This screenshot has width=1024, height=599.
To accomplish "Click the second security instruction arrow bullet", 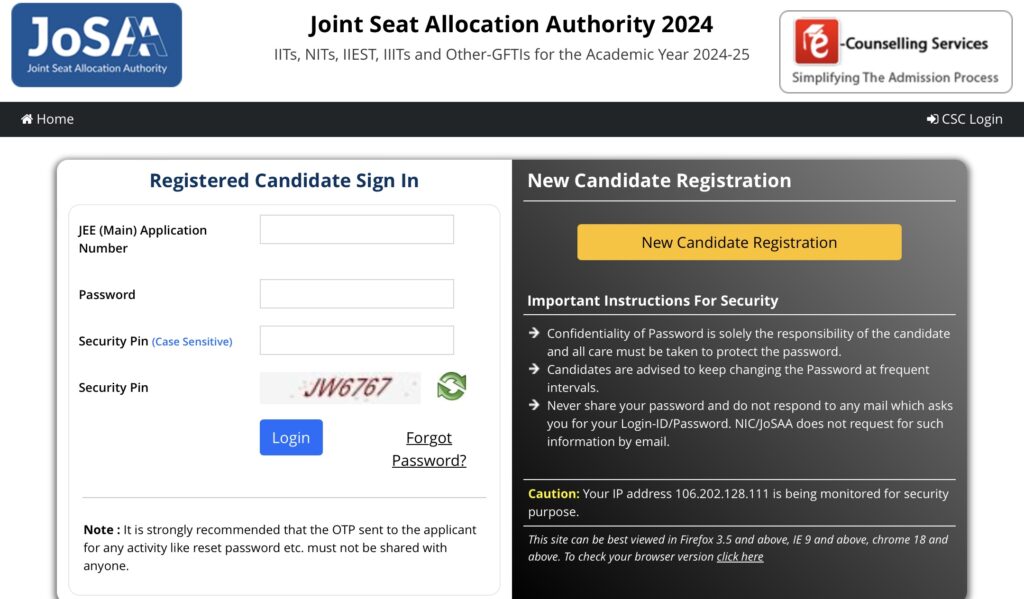I will coord(534,368).
